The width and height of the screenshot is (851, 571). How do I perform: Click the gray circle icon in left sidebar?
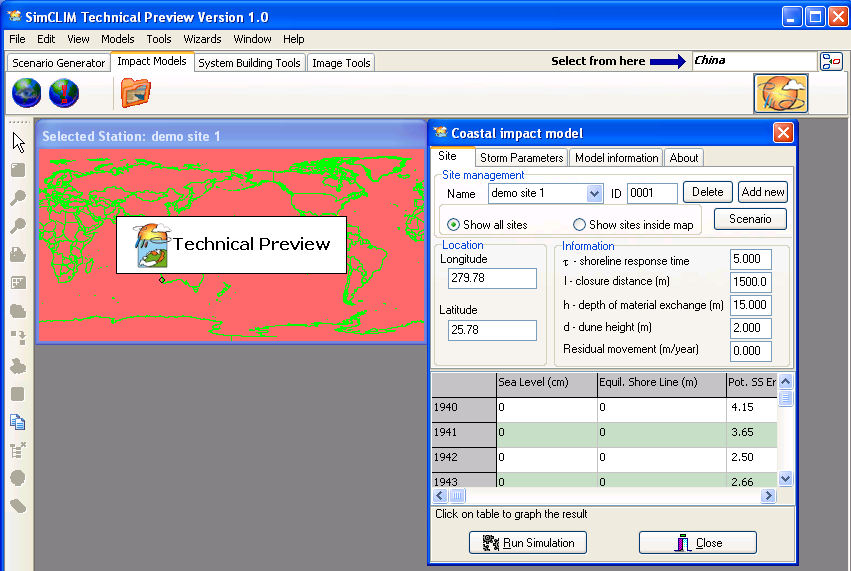(x=17, y=478)
